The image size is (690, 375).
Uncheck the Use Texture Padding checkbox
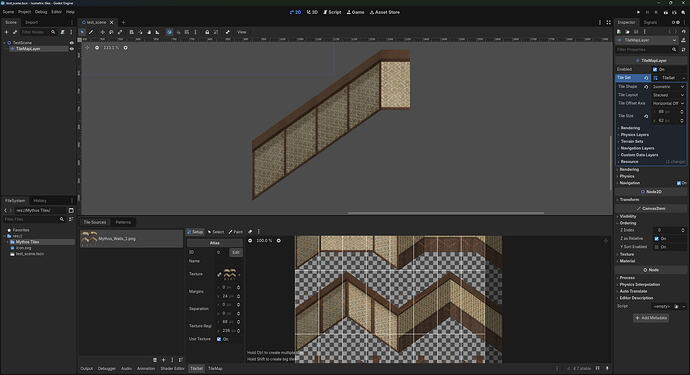[219, 339]
